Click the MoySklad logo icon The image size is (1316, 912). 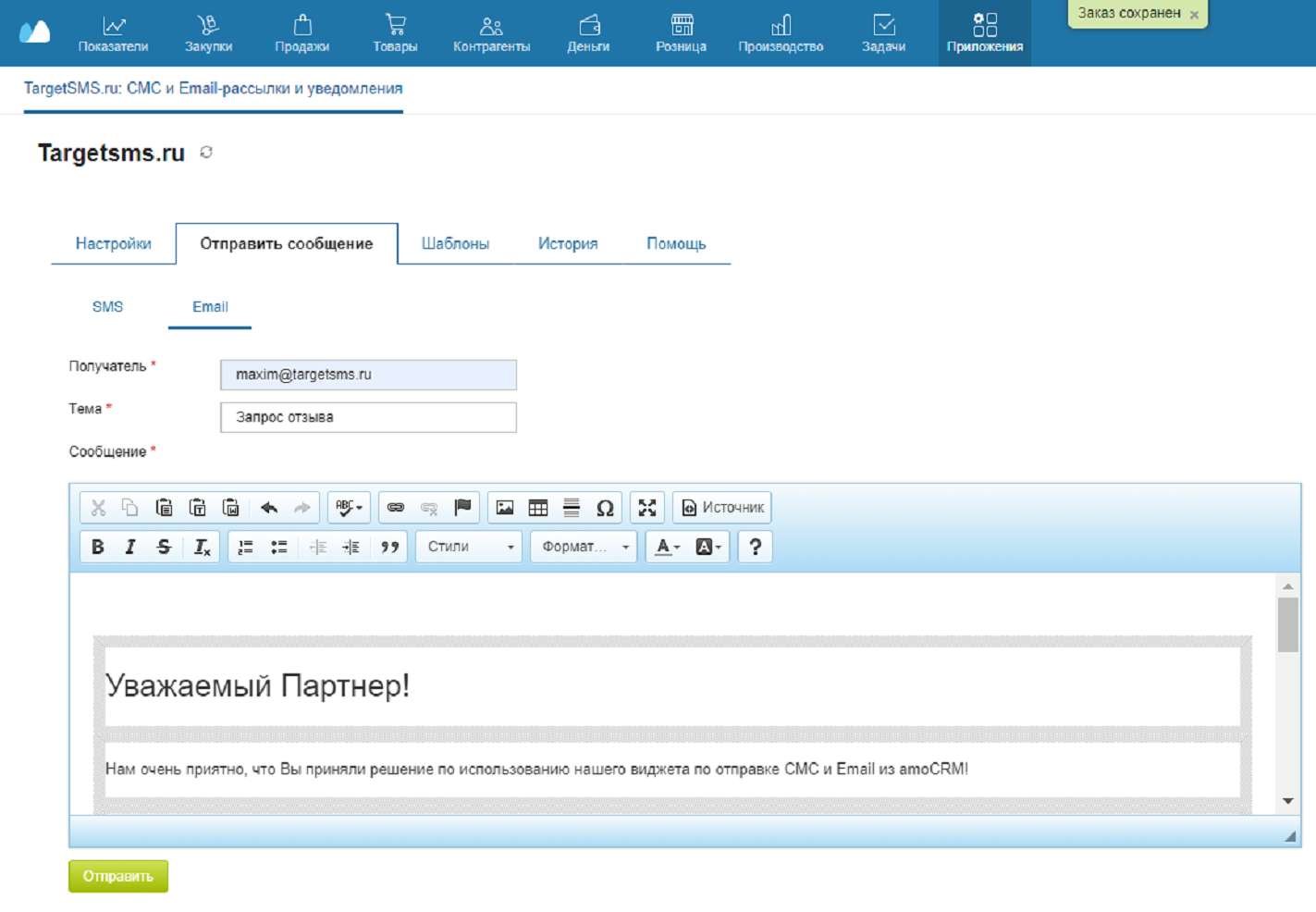(35, 32)
